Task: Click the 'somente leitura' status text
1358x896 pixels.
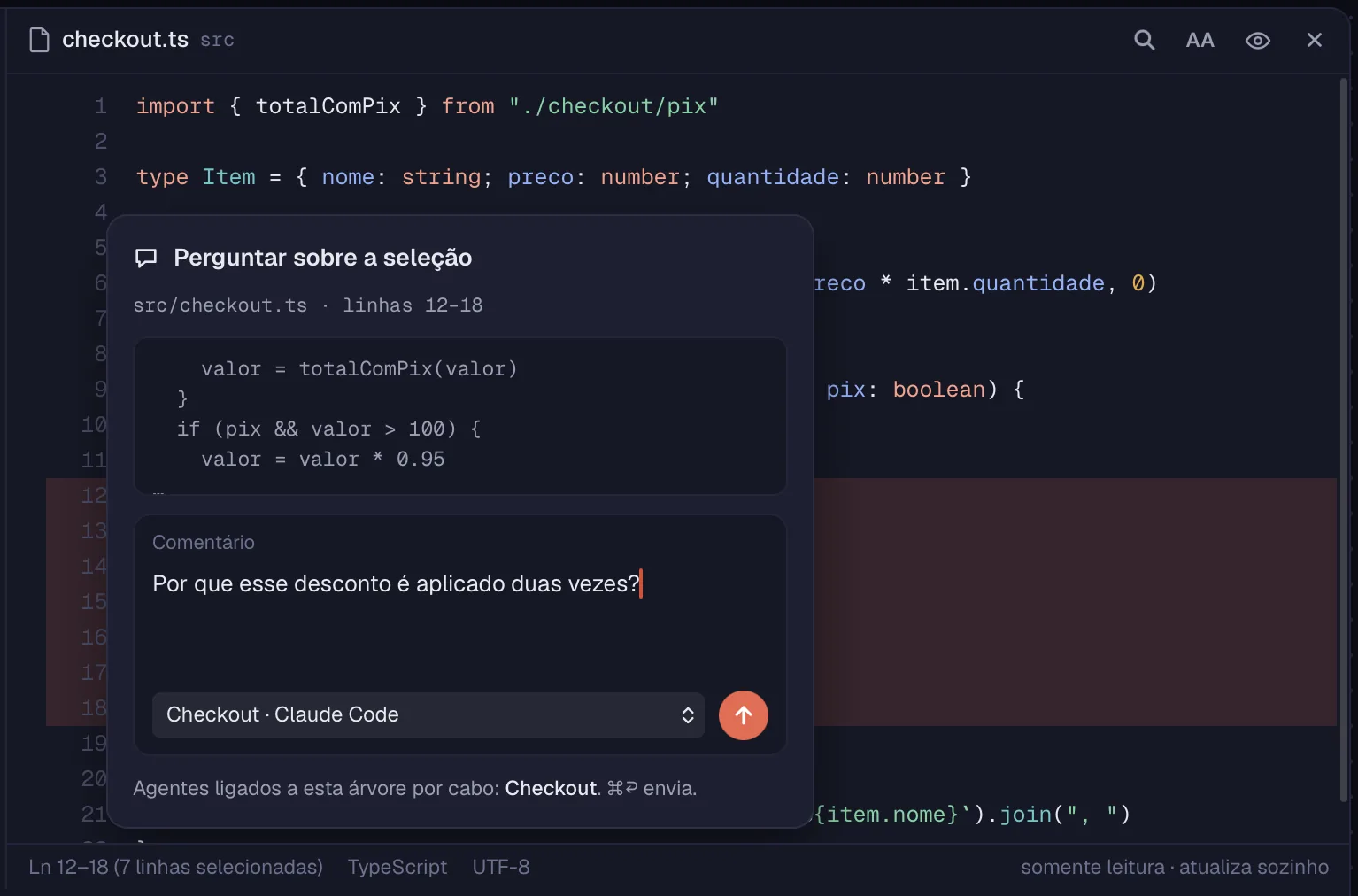Action: click(x=1092, y=867)
